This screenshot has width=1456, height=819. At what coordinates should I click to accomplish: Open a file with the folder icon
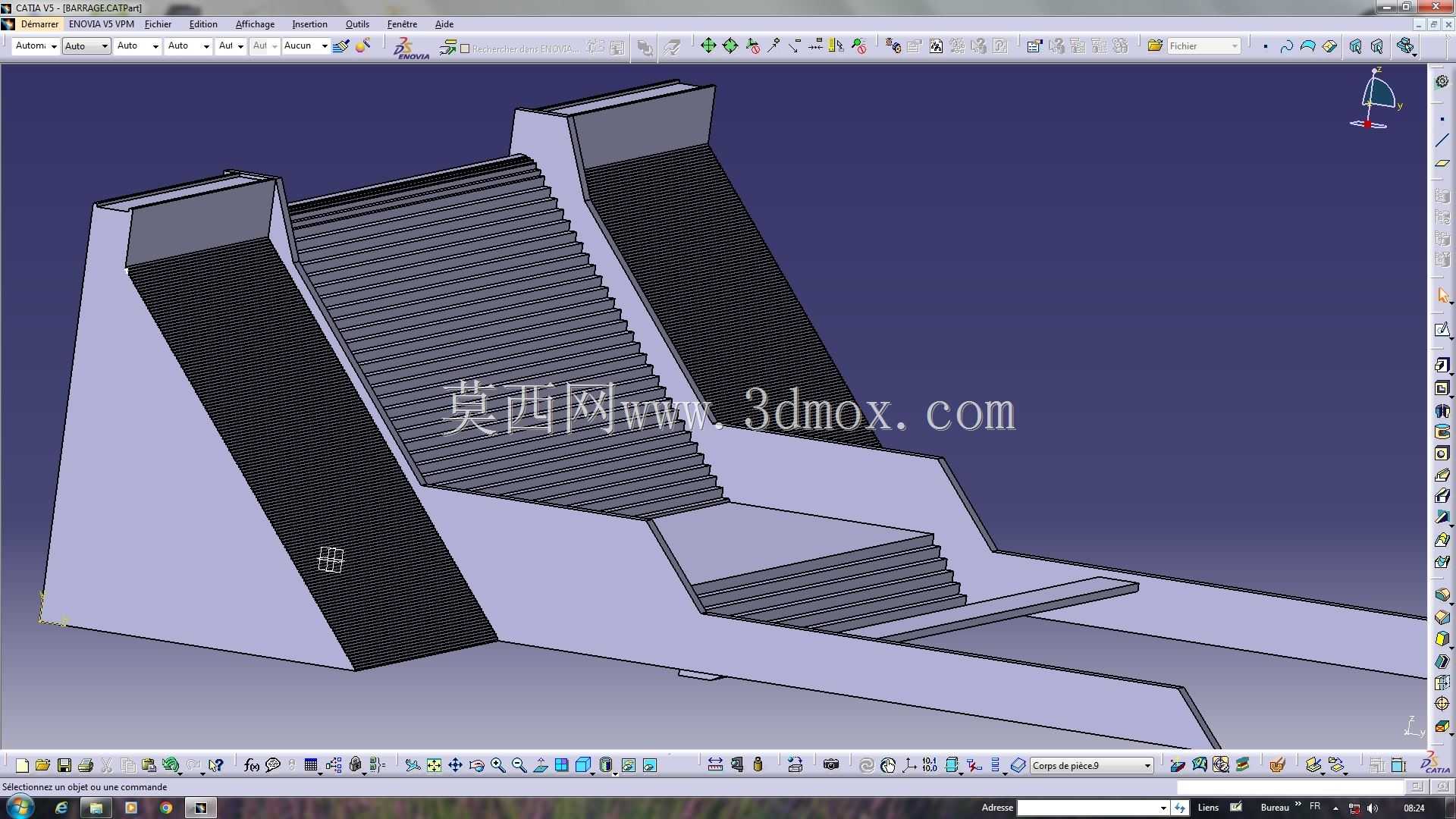pyautogui.click(x=42, y=765)
